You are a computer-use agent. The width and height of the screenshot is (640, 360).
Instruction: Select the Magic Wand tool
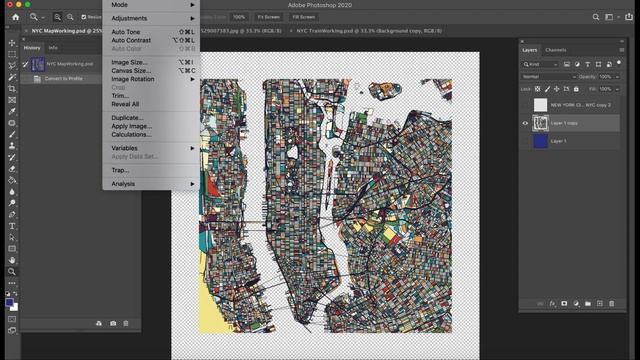(12, 77)
